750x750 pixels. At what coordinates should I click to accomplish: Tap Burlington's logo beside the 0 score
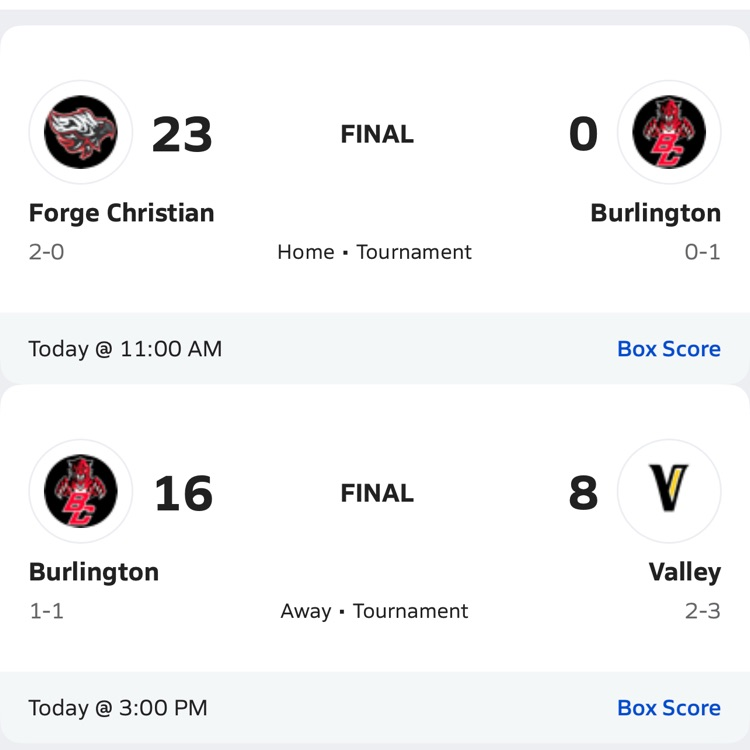669,132
